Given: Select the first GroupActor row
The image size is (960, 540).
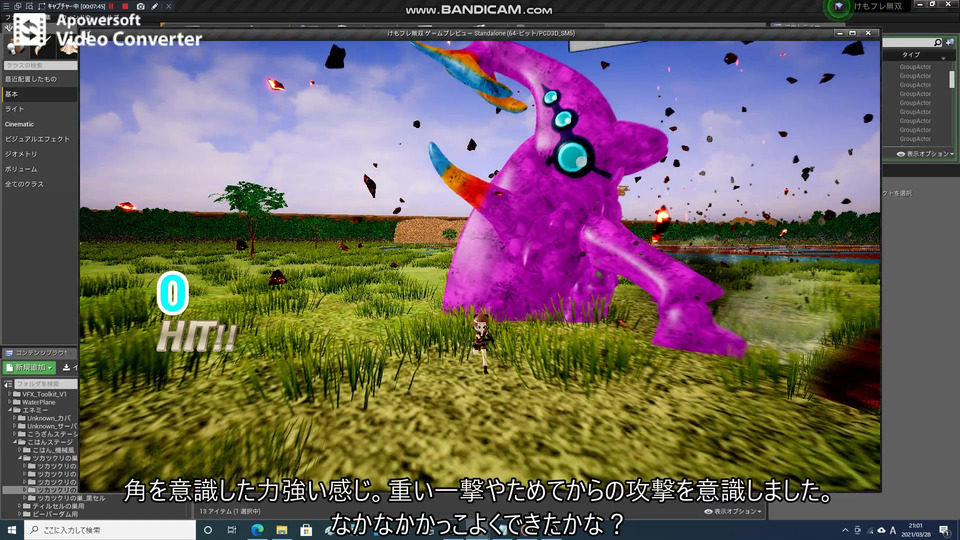Looking at the screenshot, I should pyautogui.click(x=915, y=67).
